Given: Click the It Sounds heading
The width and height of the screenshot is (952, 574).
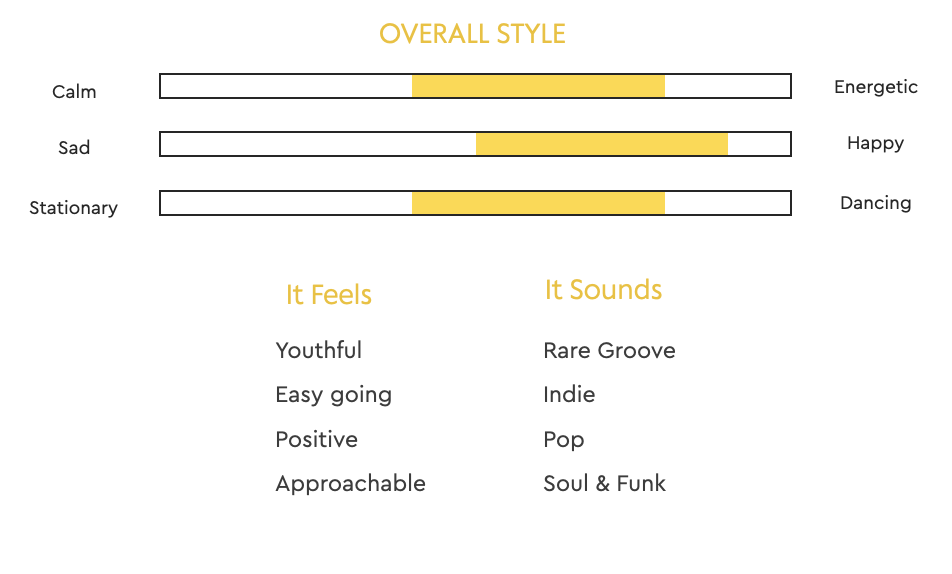Looking at the screenshot, I should point(603,290).
